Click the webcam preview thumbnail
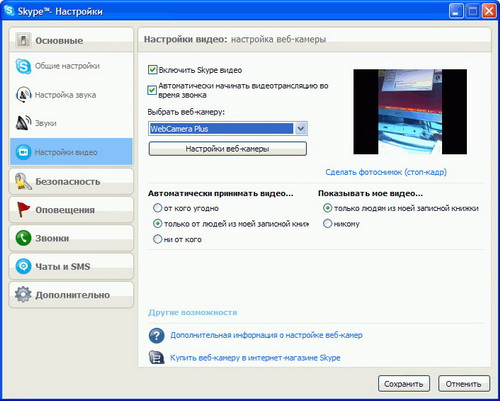This screenshot has height=401, width=500. pyautogui.click(x=410, y=112)
